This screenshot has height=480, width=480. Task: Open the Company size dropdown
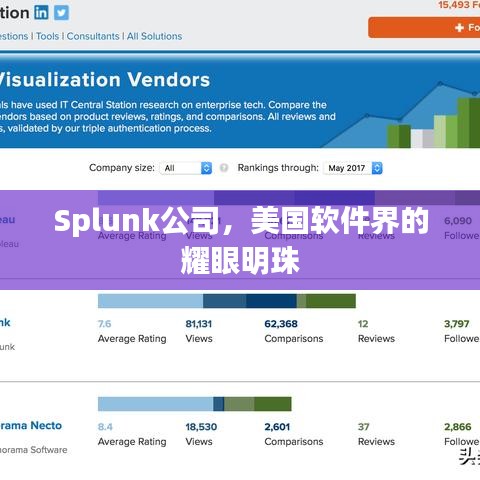[x=186, y=168]
